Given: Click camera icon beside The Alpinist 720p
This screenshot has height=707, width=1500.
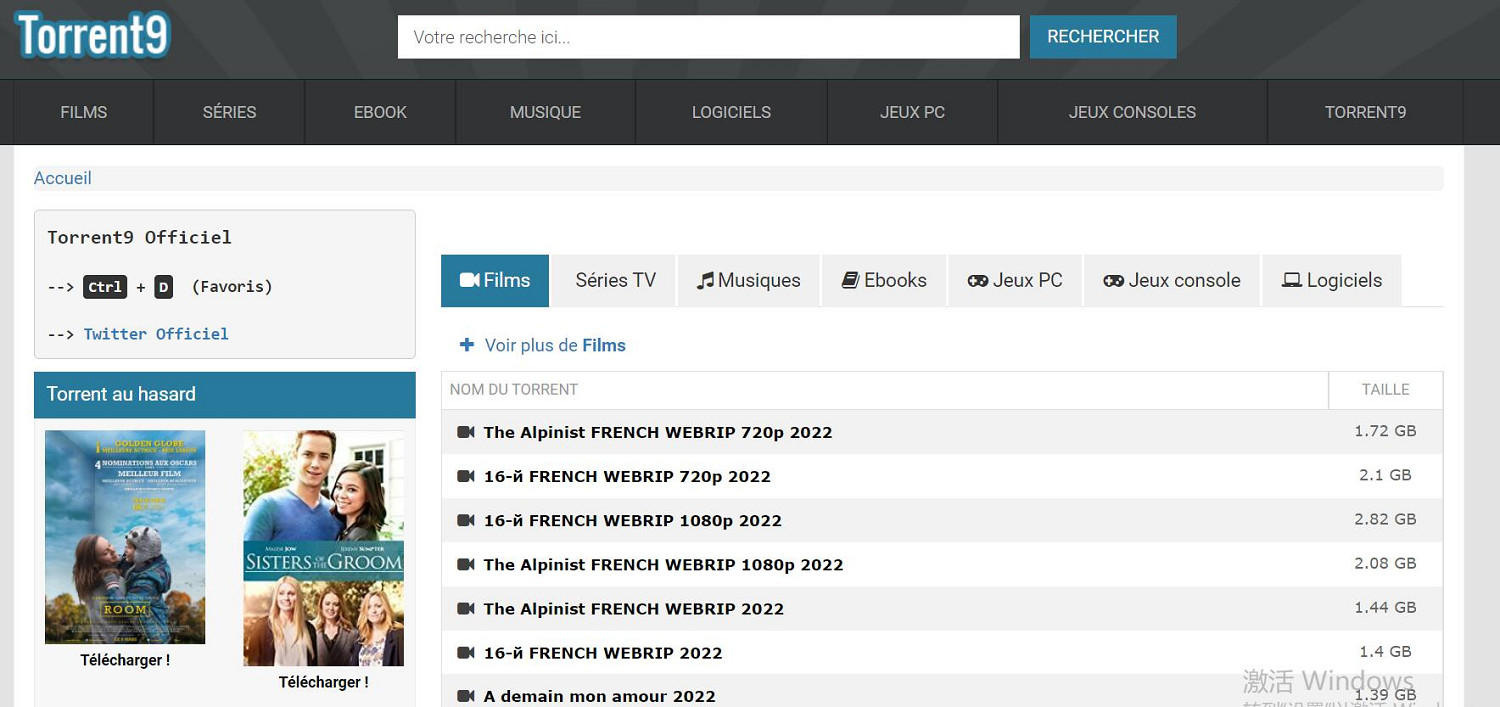Looking at the screenshot, I should pyautogui.click(x=465, y=432).
